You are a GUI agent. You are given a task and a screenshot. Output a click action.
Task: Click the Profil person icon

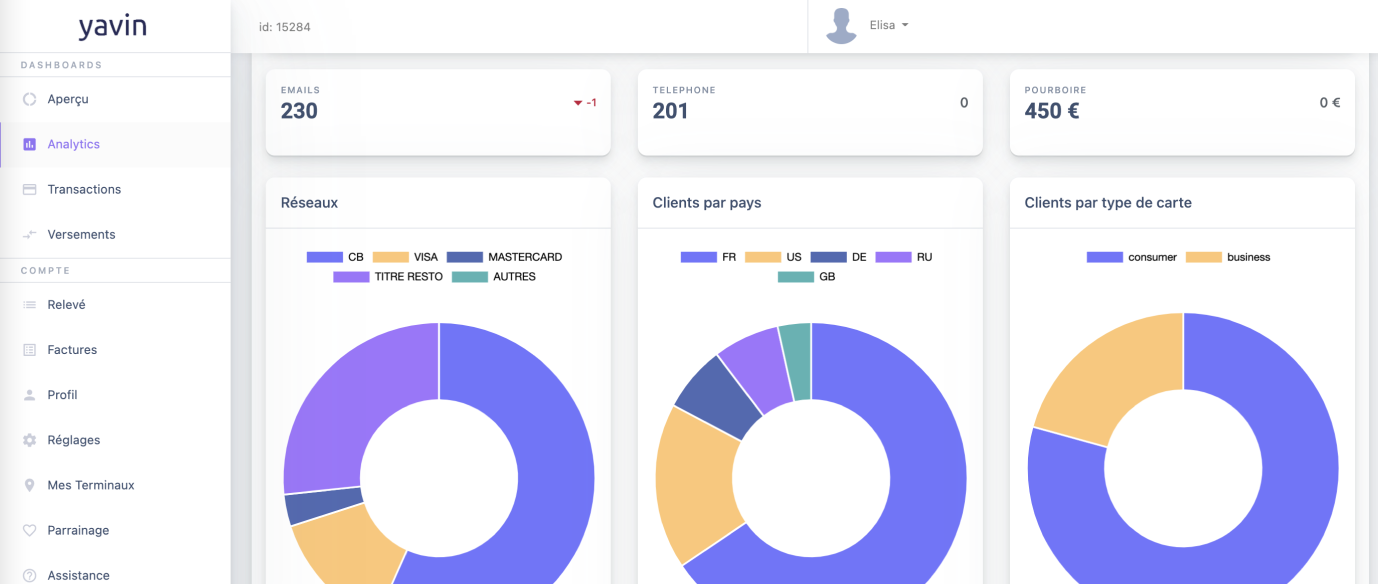coord(29,395)
